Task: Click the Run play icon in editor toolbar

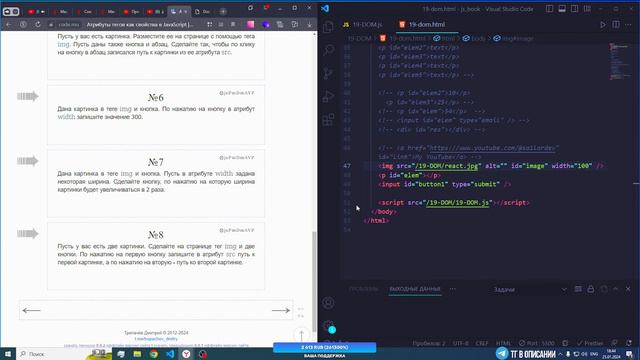Action: pyautogui.click(x=602, y=24)
